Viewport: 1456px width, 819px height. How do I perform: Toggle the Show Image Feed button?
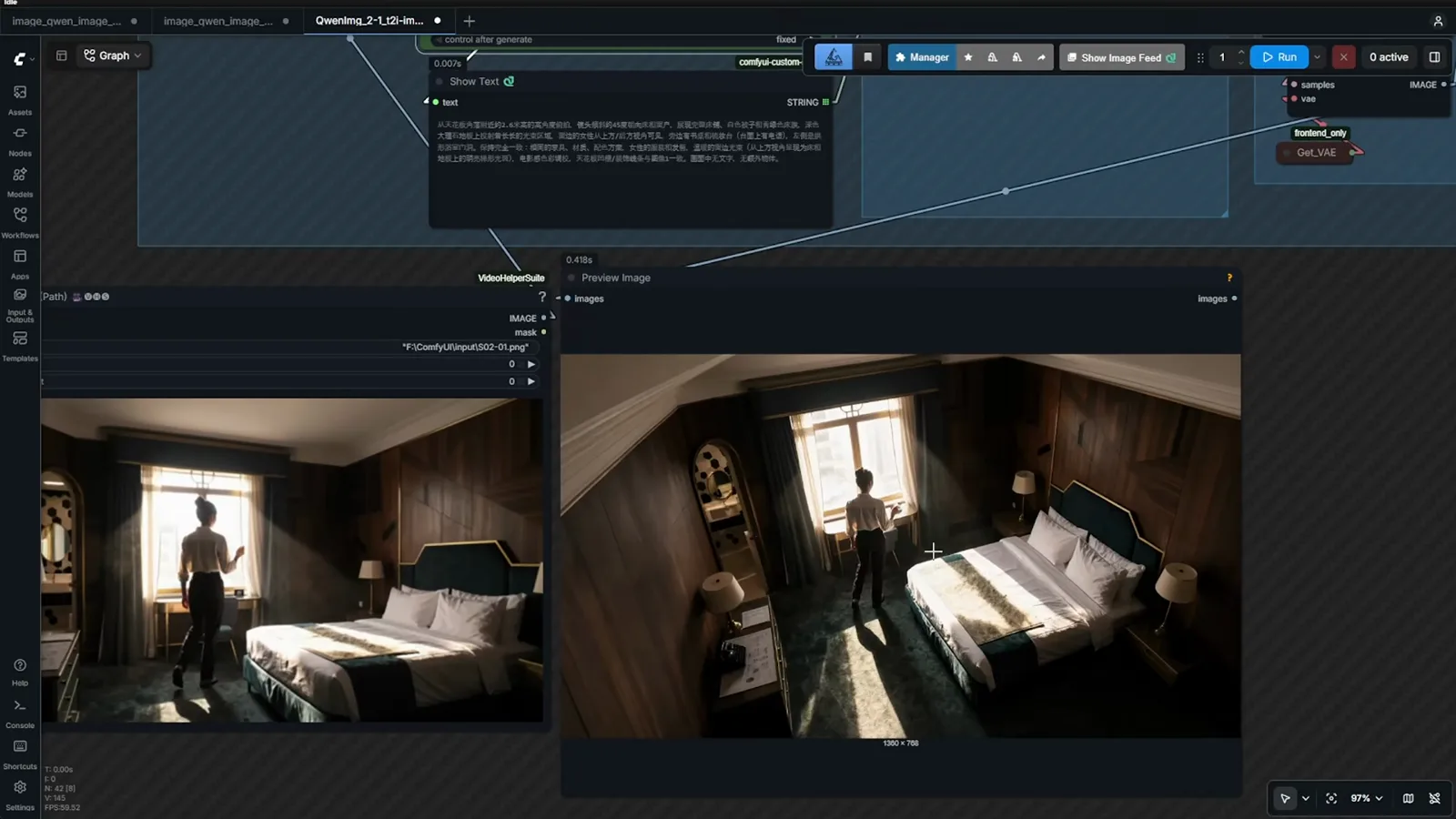(x=1121, y=57)
